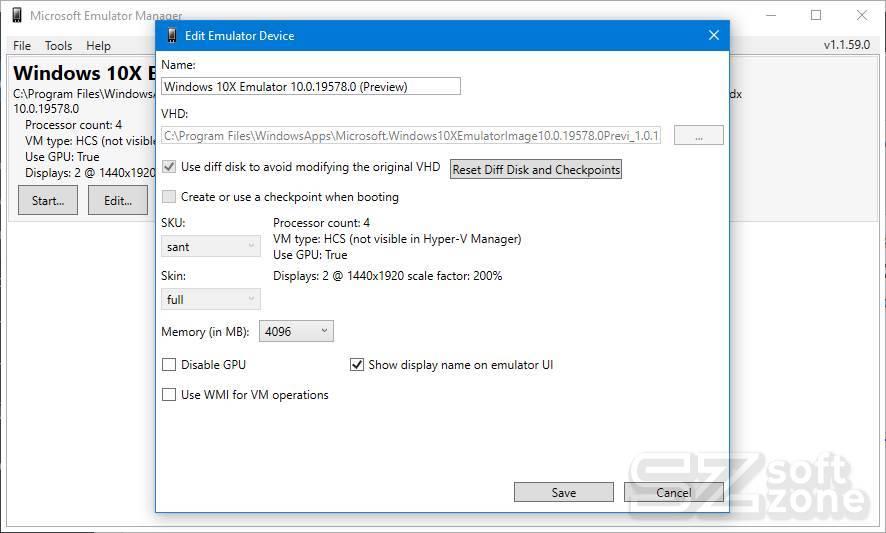The height and width of the screenshot is (533, 886).
Task: Minimize the Emulator Manager window
Action: point(771,15)
